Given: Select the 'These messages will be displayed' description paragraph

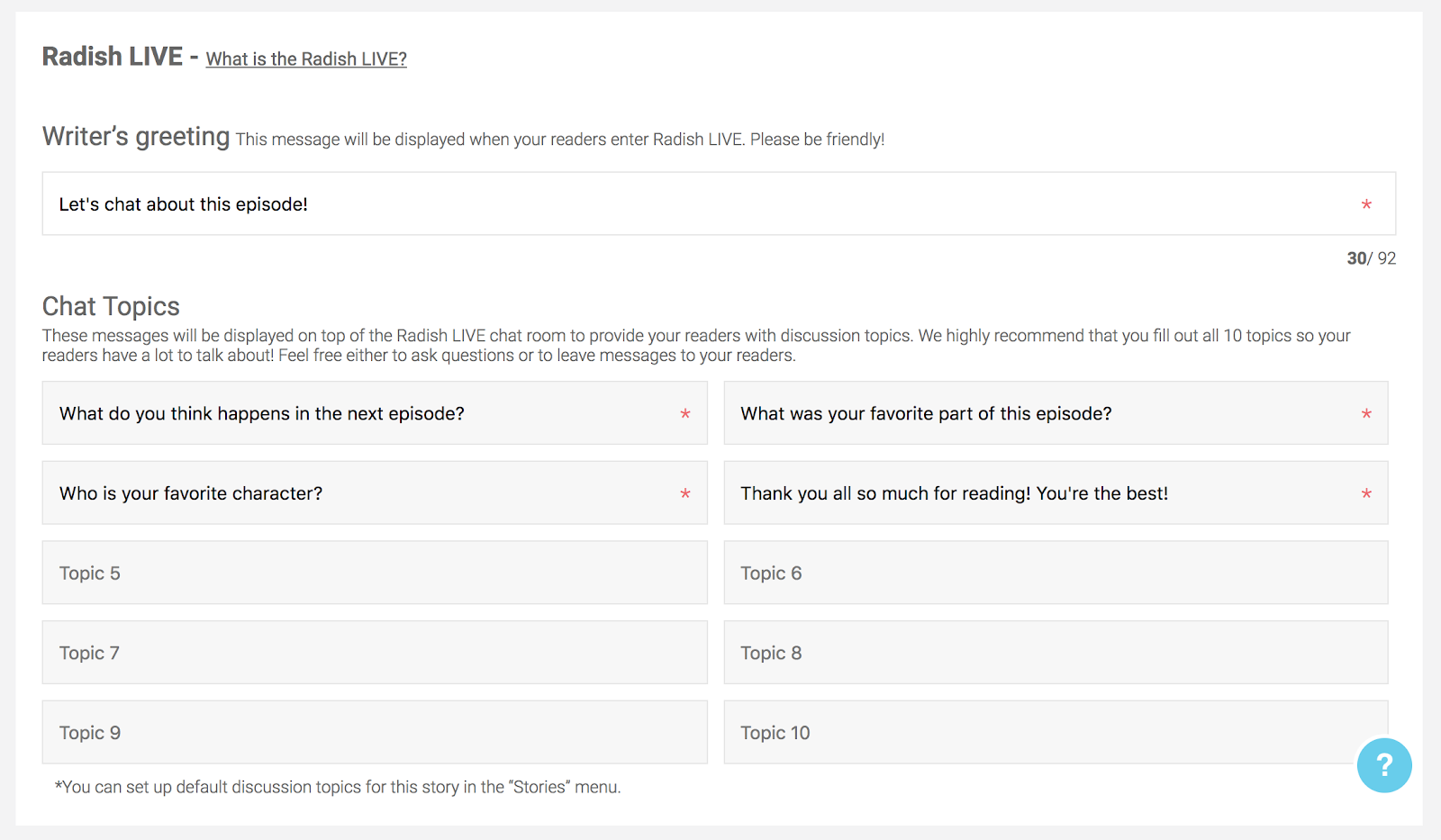Looking at the screenshot, I should 696,346.
